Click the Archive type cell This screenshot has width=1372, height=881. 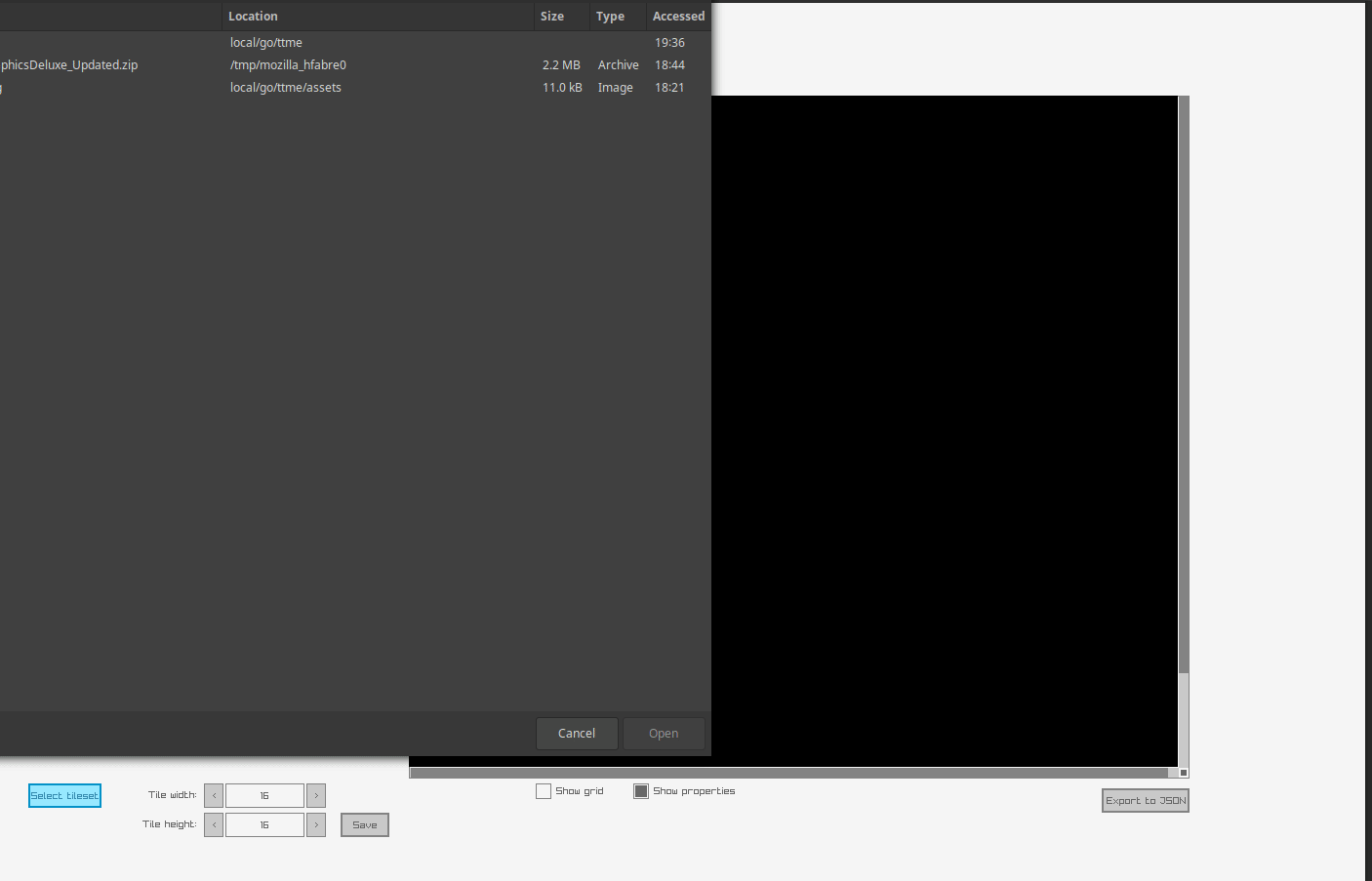[x=619, y=65]
